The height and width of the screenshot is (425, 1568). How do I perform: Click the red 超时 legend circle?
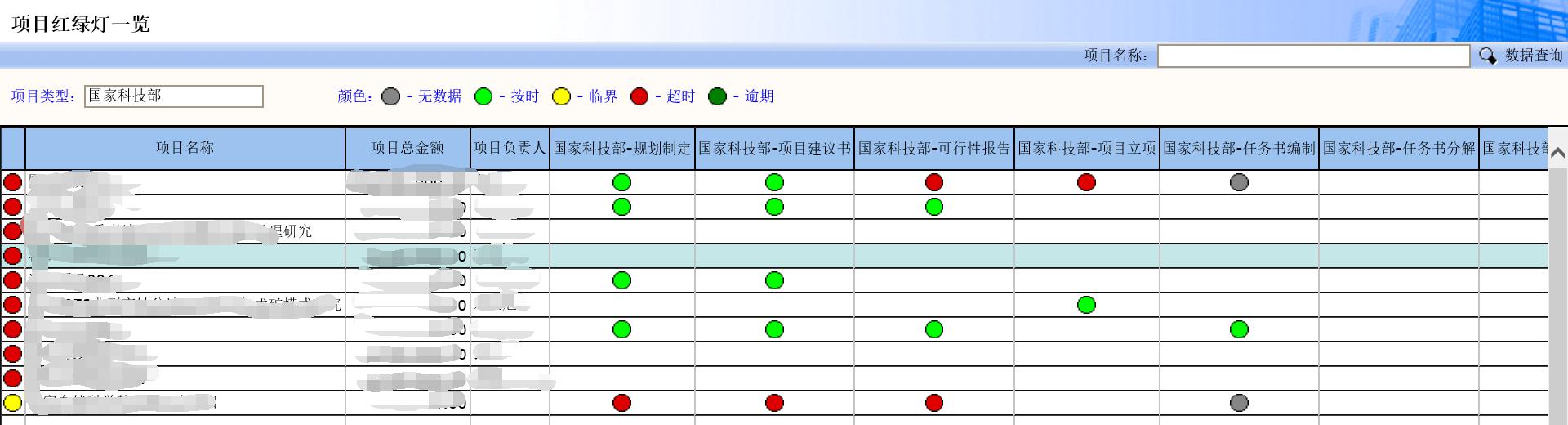coord(639,96)
